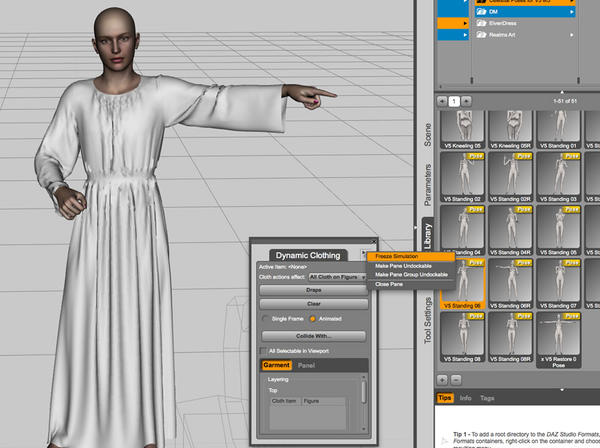Viewport: 600px width, 448px height.
Task: Expand the Realms Art folder arrow
Action: coord(572,35)
